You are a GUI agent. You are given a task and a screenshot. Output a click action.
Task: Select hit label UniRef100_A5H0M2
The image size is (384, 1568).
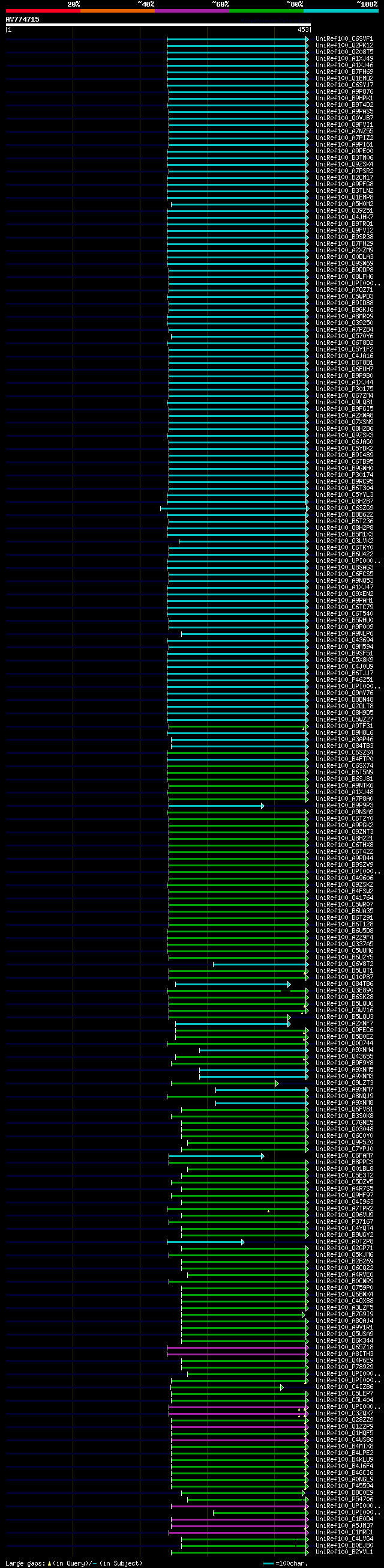(x=344, y=204)
